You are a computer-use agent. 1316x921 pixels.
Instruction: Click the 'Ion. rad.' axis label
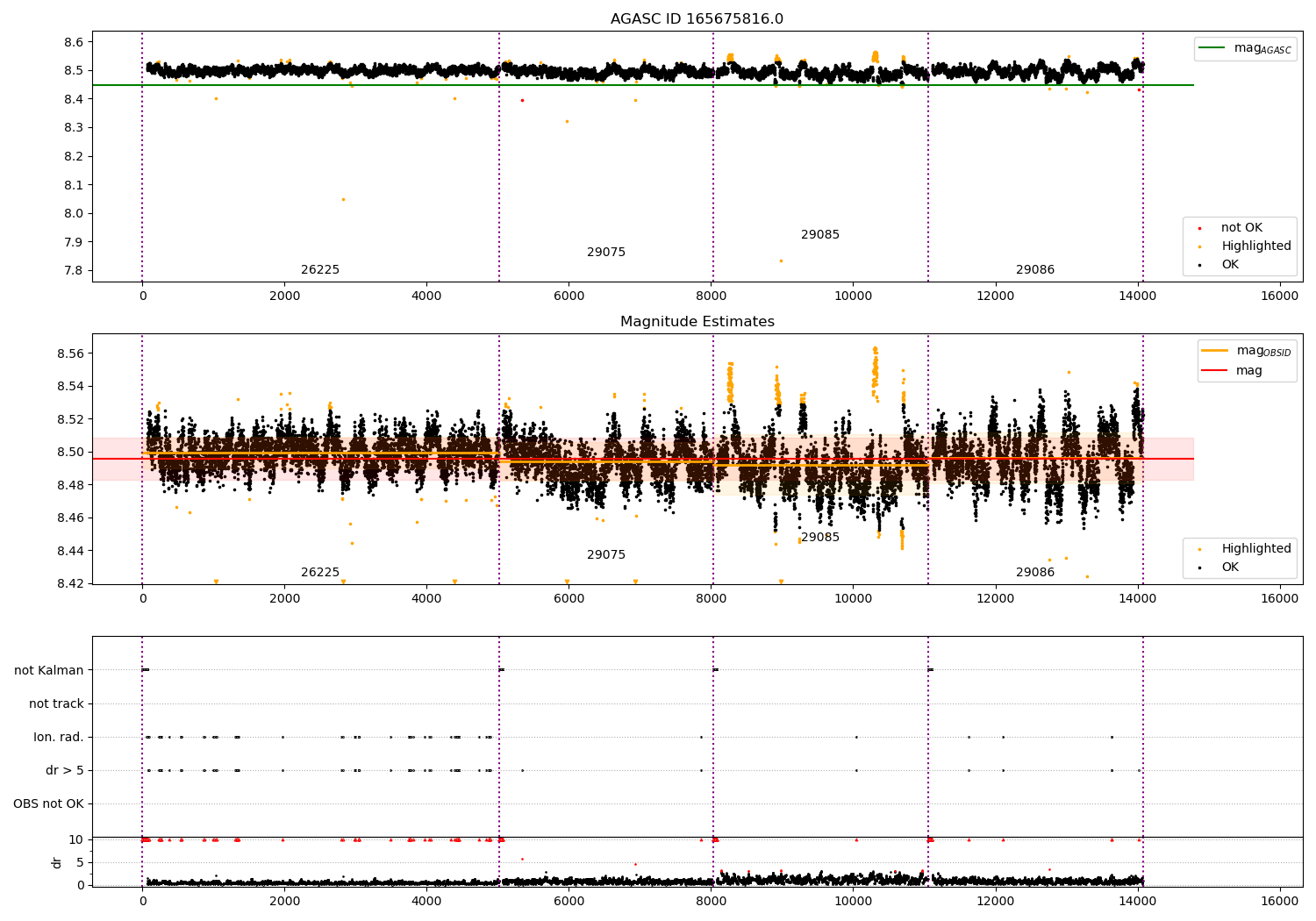pyautogui.click(x=59, y=737)
